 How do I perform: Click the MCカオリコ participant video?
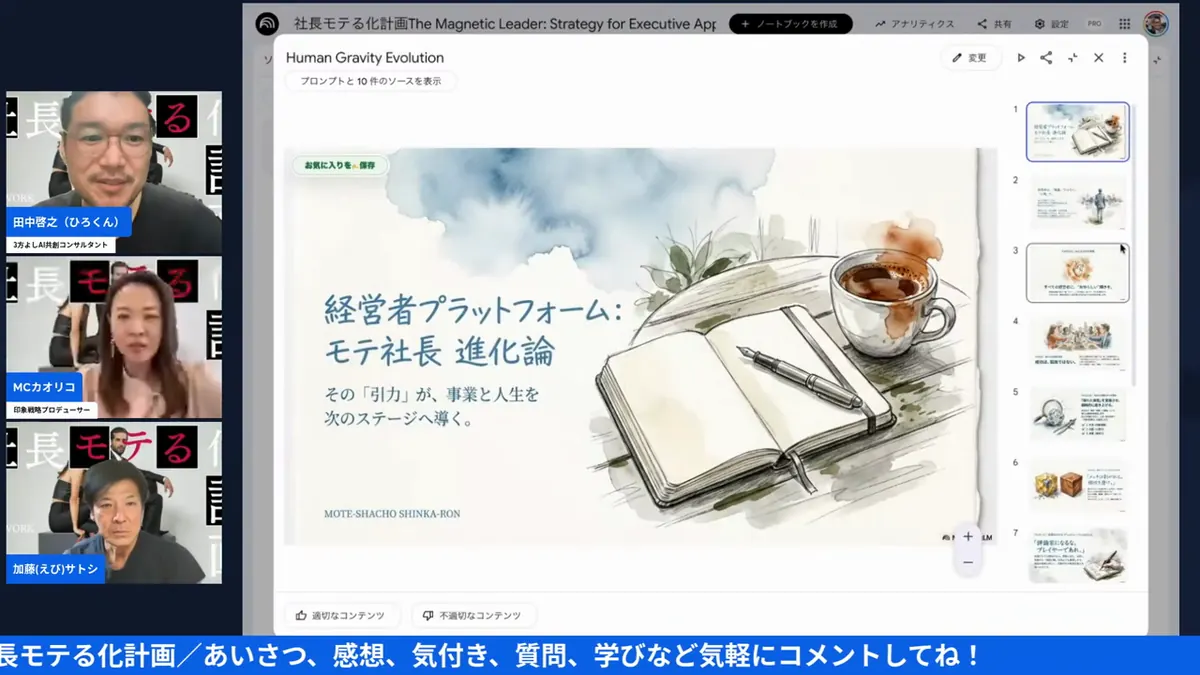(114, 338)
